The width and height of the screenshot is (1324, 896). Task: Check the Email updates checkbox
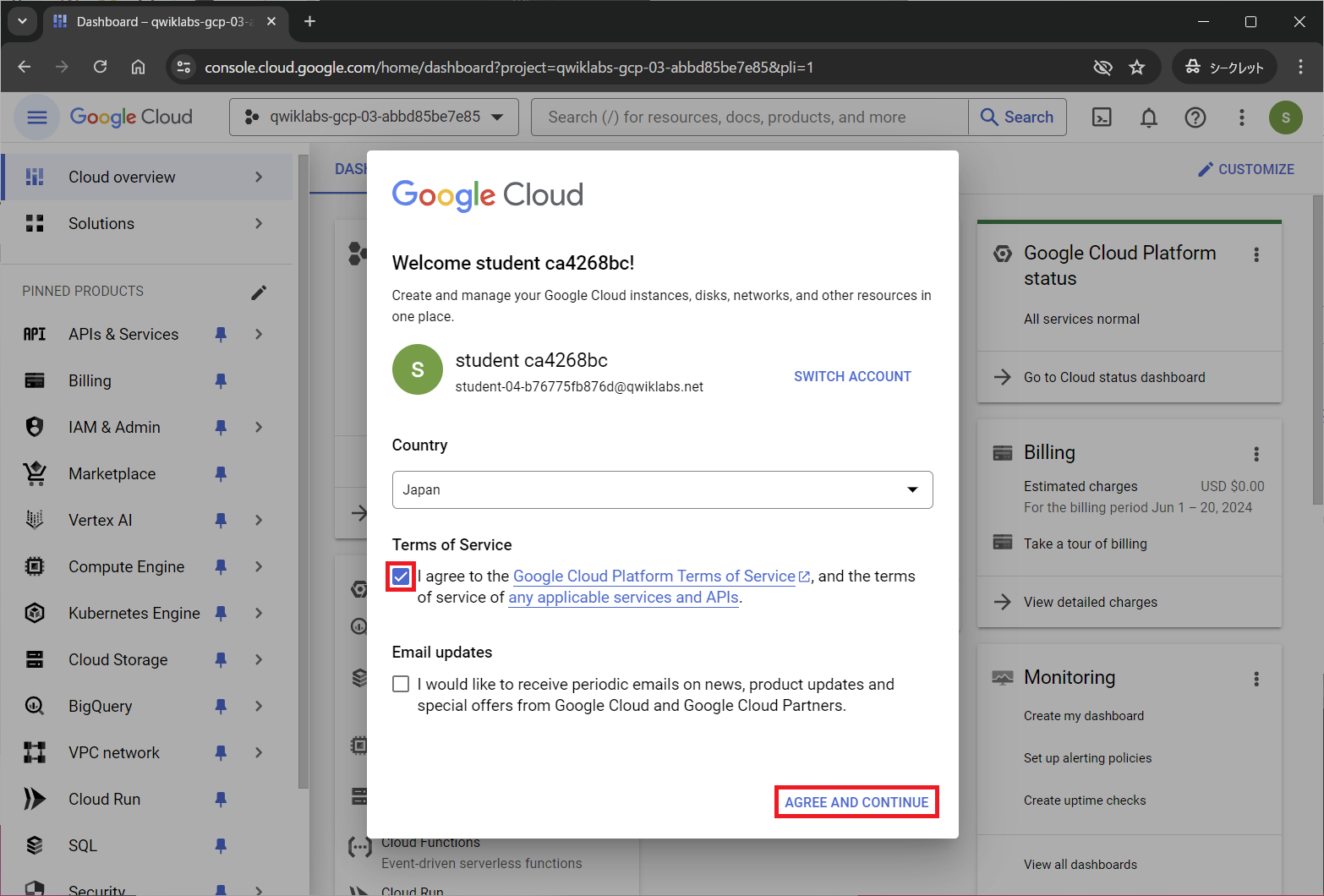(401, 684)
